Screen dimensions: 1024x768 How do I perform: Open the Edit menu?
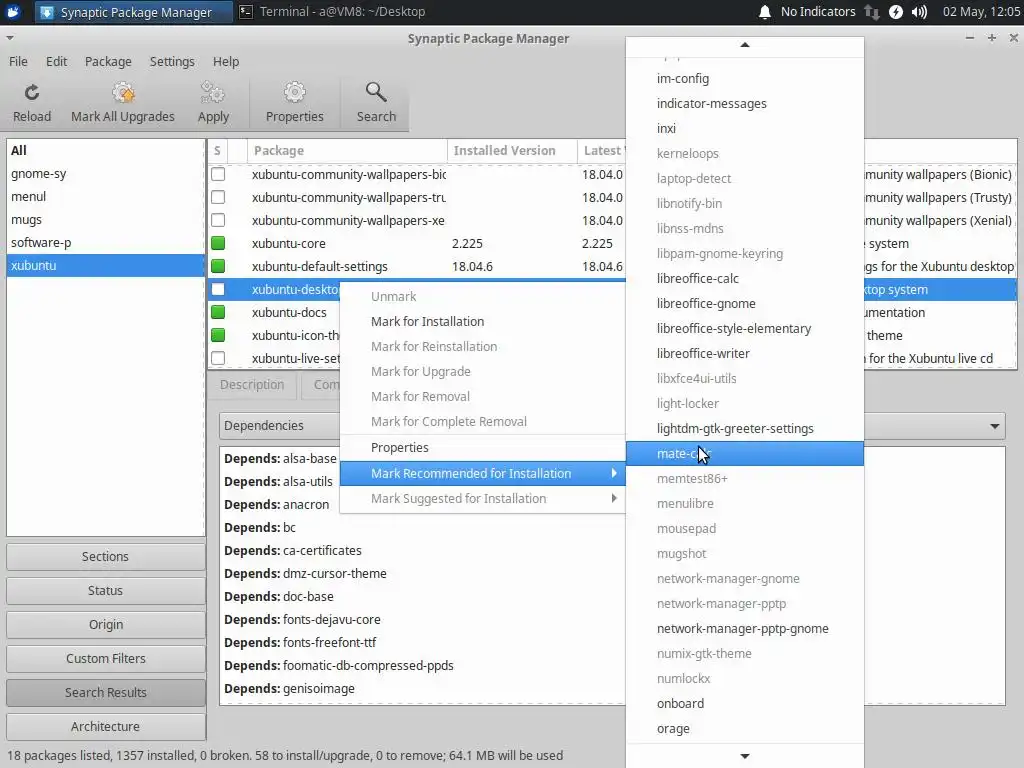56,61
